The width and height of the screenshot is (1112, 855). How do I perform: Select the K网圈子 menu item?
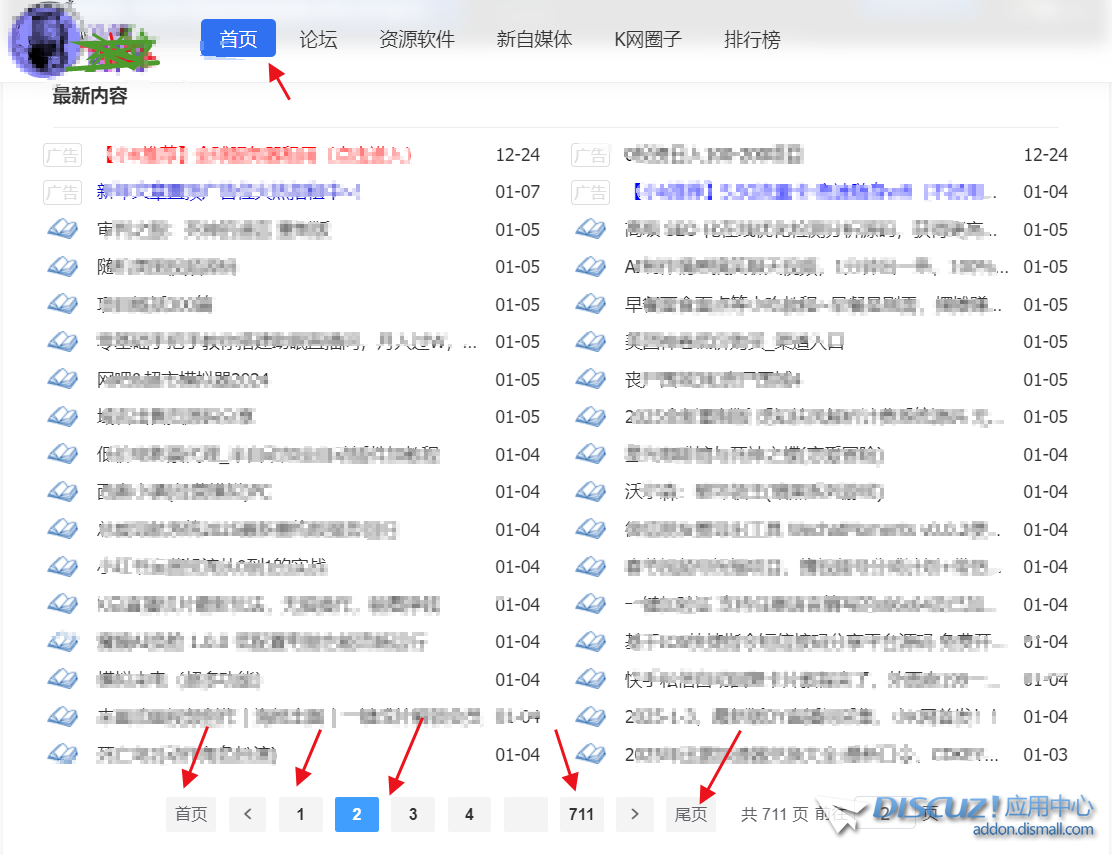pyautogui.click(x=648, y=40)
